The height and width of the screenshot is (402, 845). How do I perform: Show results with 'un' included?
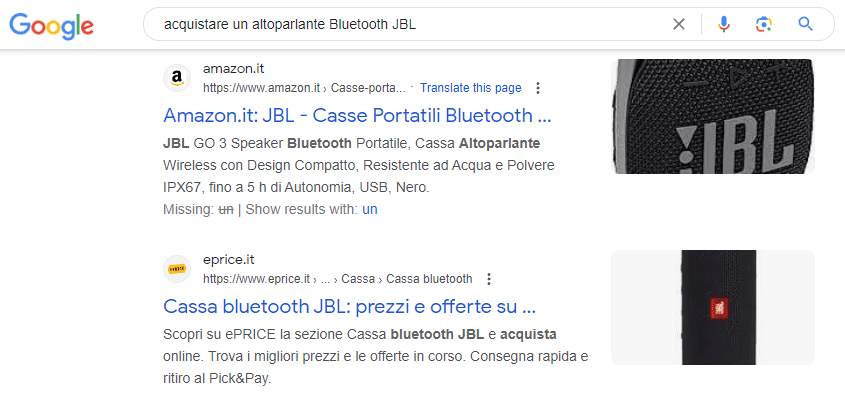click(x=369, y=209)
